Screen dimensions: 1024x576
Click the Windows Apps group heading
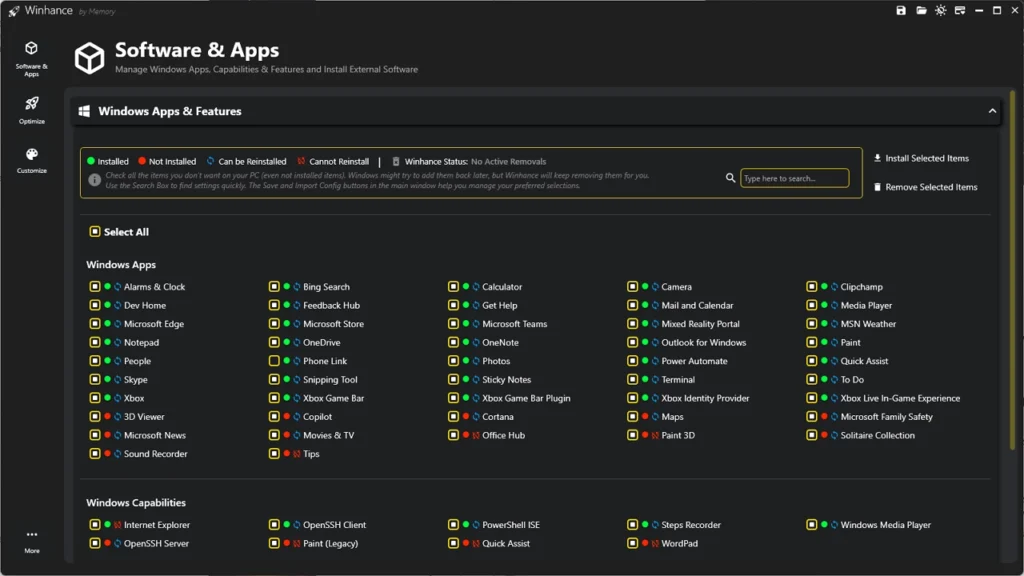(x=121, y=265)
